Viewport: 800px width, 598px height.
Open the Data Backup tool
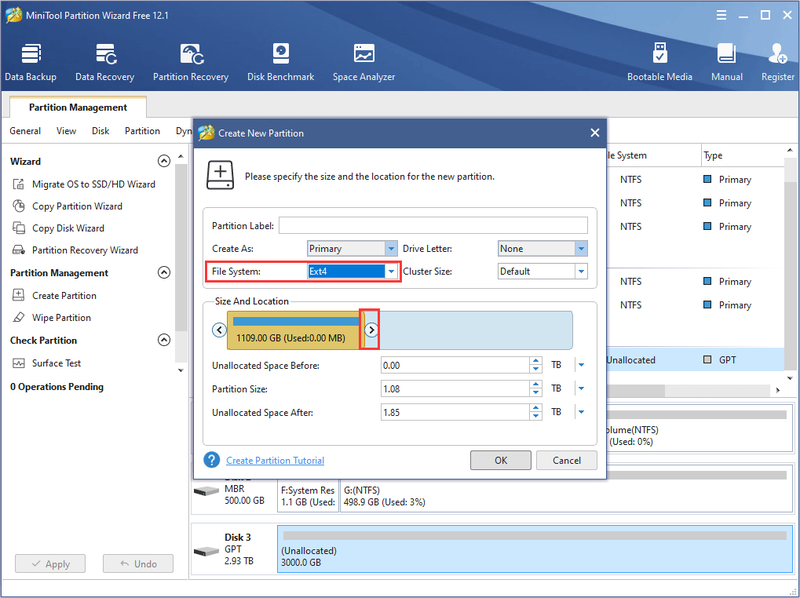coord(31,62)
